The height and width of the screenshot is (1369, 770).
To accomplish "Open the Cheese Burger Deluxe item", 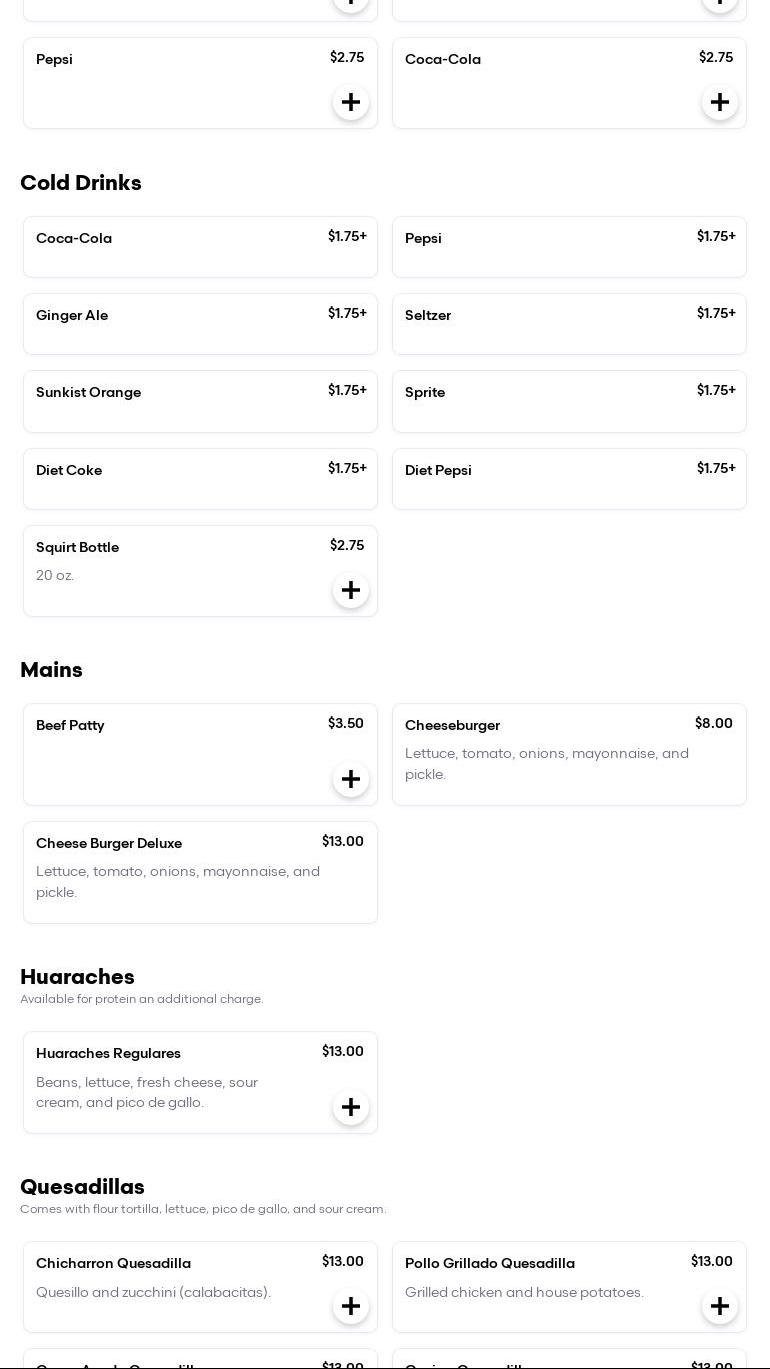I will [200, 872].
